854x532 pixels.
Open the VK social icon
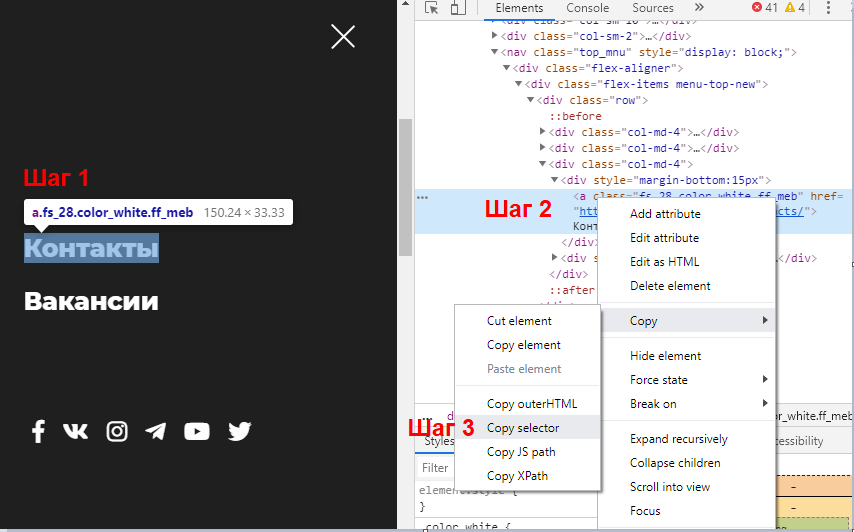[76, 431]
